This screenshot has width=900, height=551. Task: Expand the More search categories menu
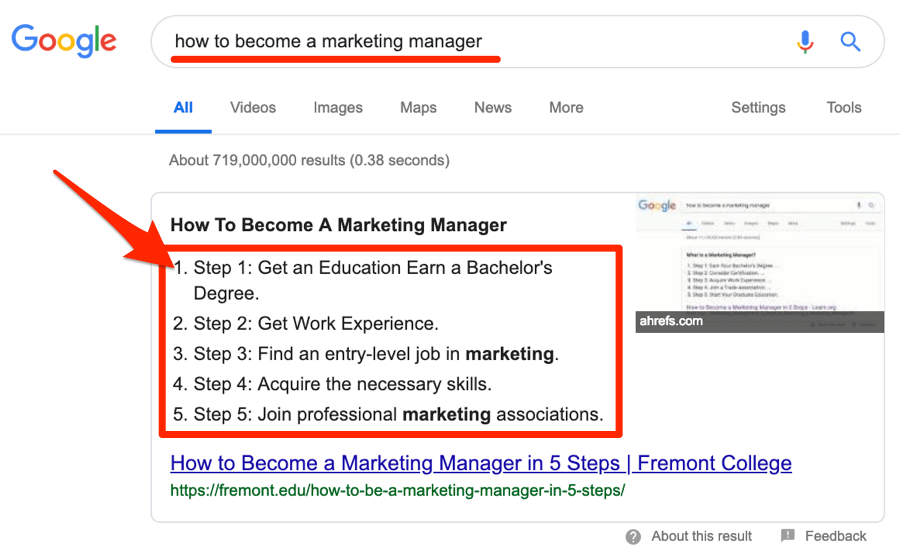coord(566,108)
